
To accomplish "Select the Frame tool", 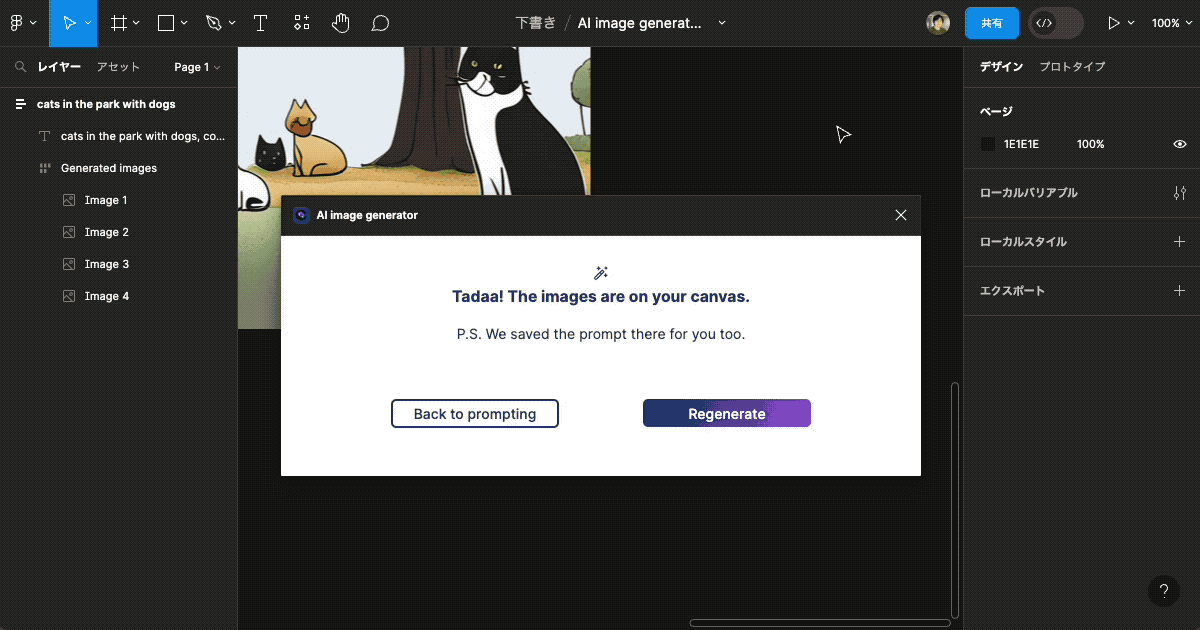I will (x=117, y=22).
